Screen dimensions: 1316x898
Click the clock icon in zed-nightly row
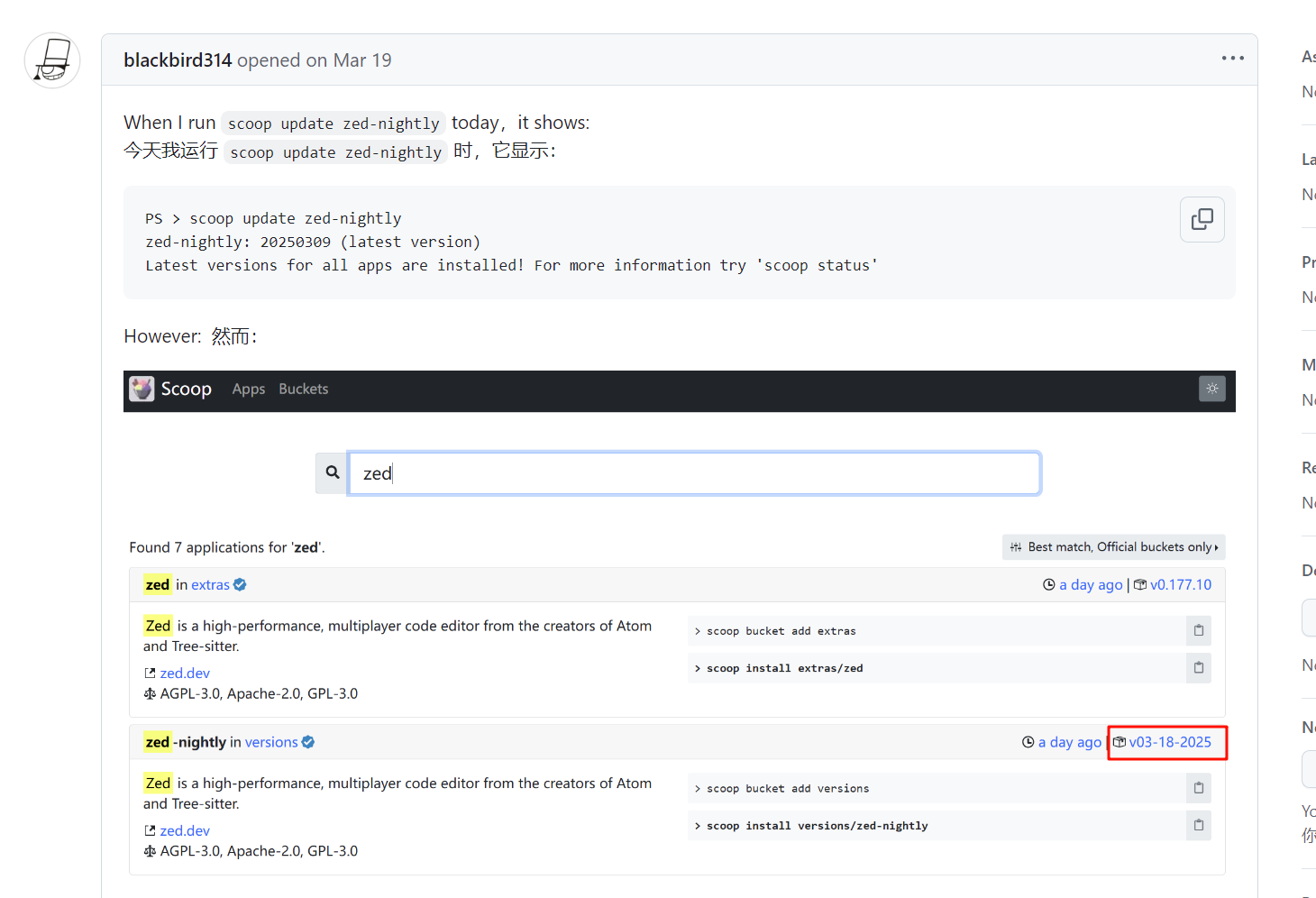(x=1028, y=742)
